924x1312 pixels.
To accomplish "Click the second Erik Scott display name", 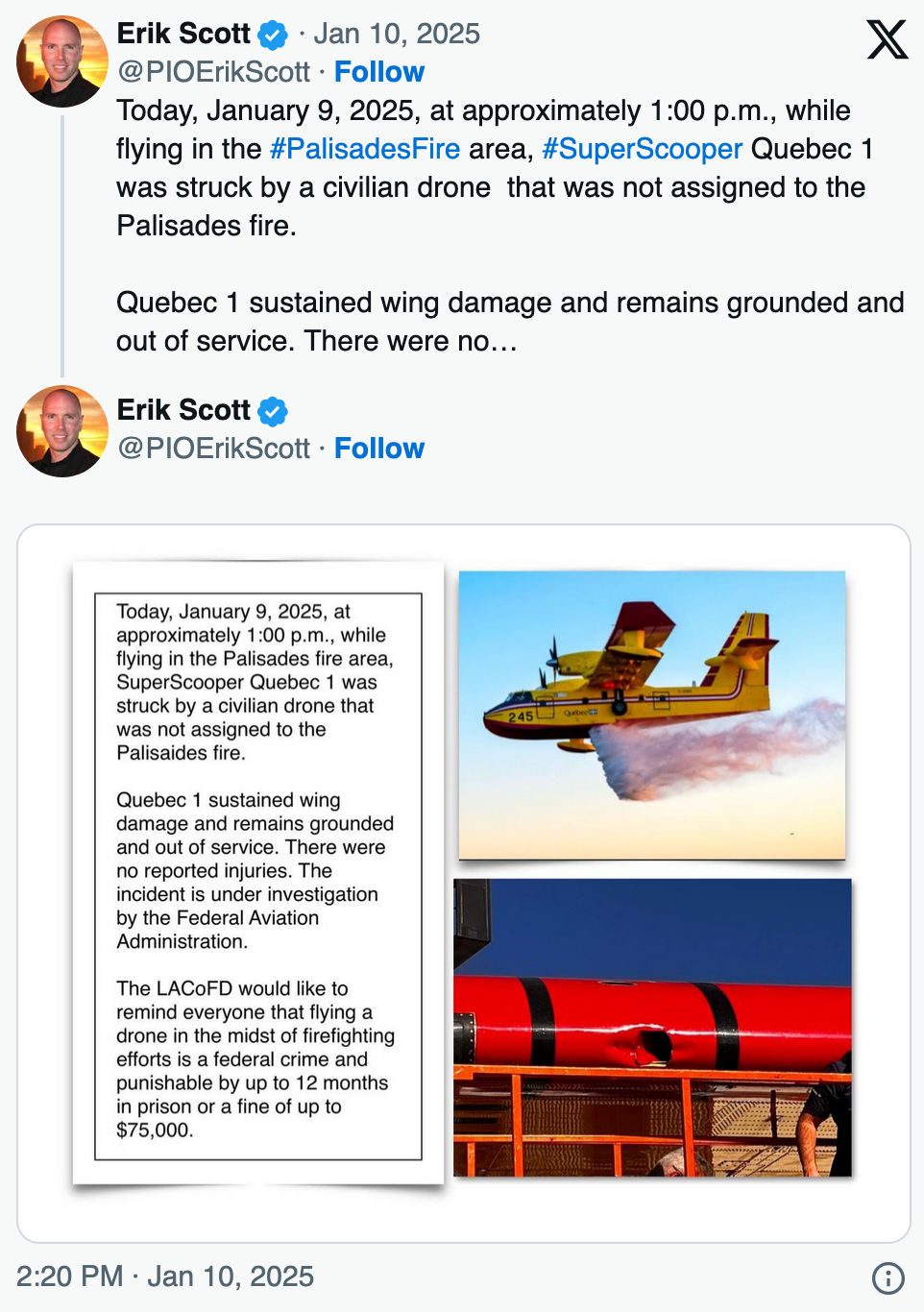I will click(x=183, y=410).
